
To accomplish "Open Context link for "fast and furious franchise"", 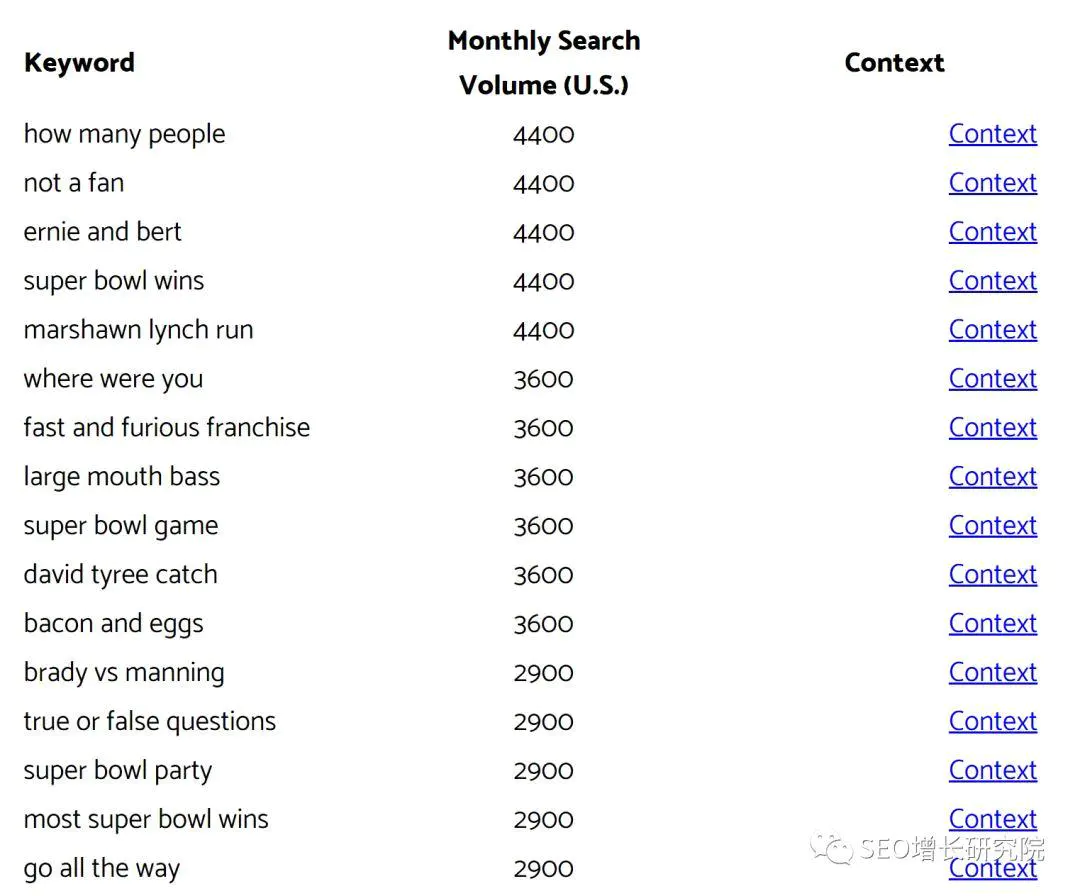I will click(993, 427).
